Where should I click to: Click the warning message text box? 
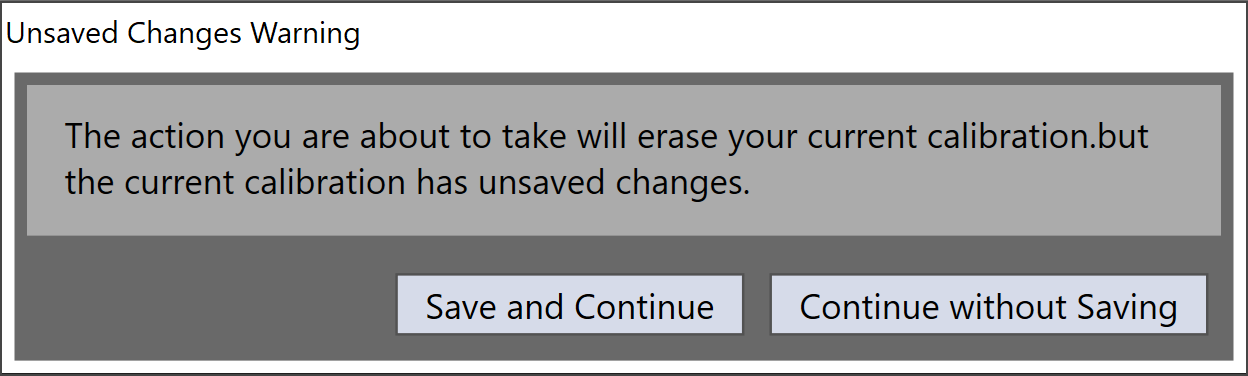(624, 160)
